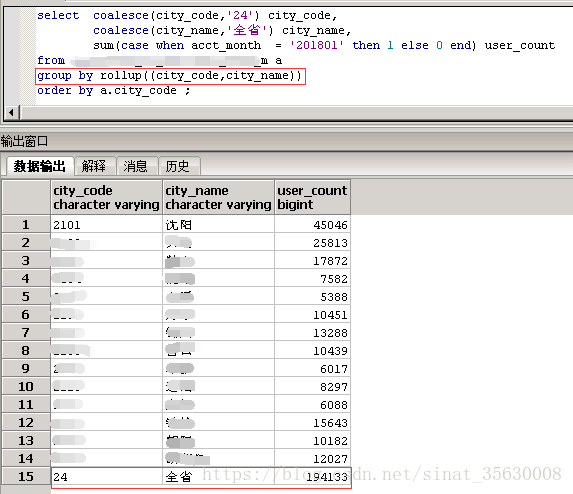Viewport: 573px width, 494px height.
Task: Select row header 3
Action: pyautogui.click(x=26, y=261)
